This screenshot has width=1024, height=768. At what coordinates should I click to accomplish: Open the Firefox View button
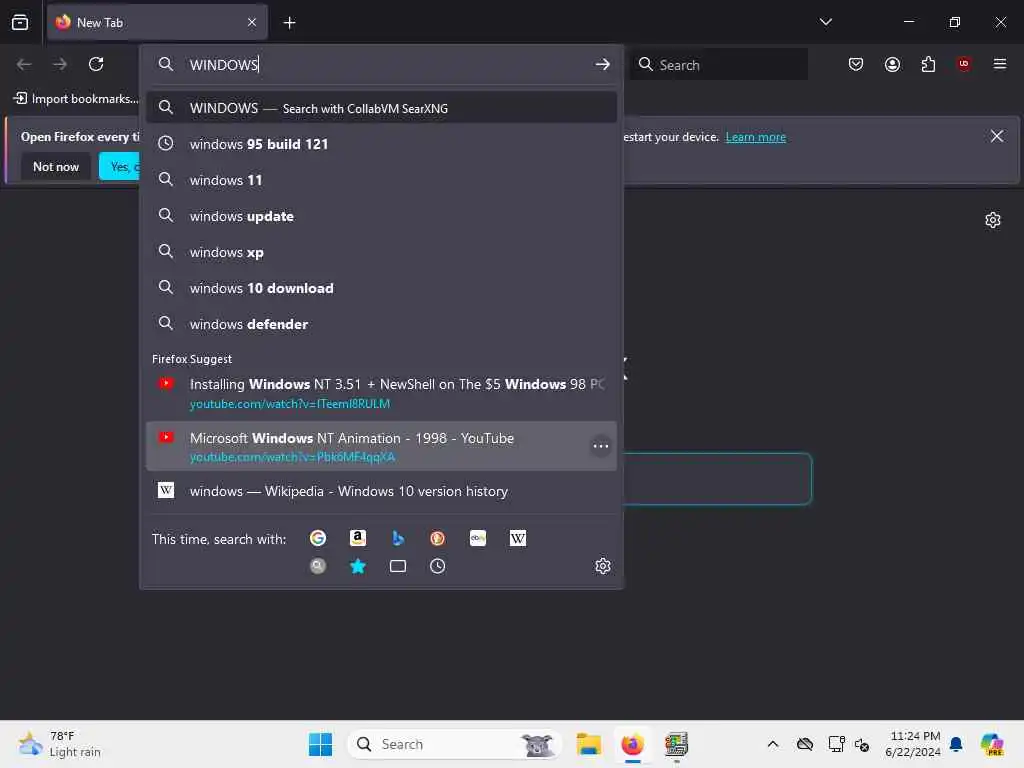(x=20, y=22)
